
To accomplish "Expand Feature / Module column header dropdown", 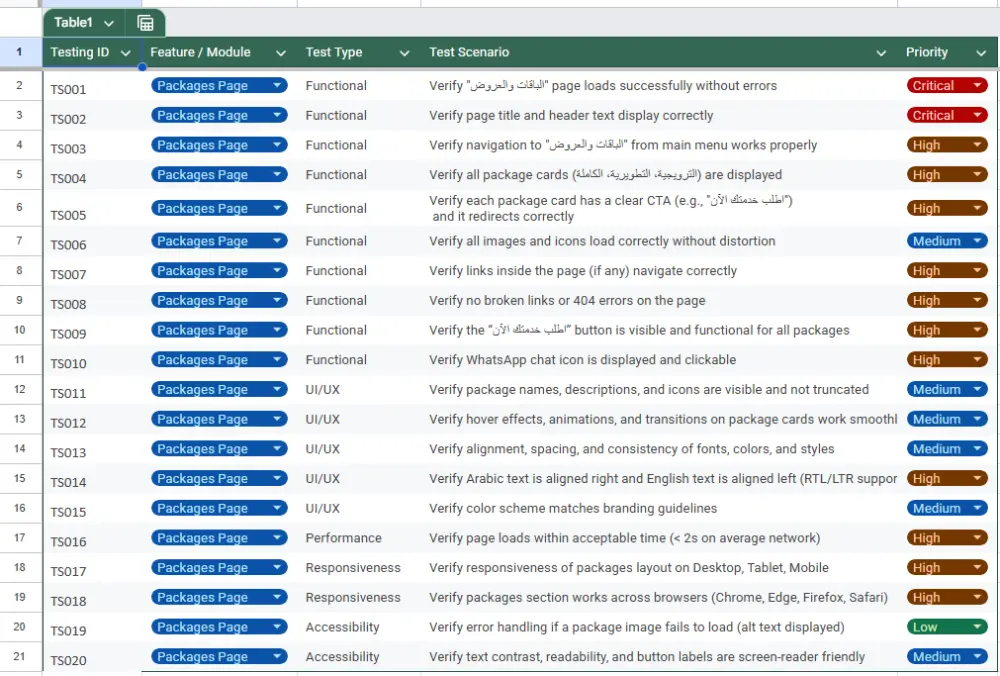I will (x=282, y=53).
